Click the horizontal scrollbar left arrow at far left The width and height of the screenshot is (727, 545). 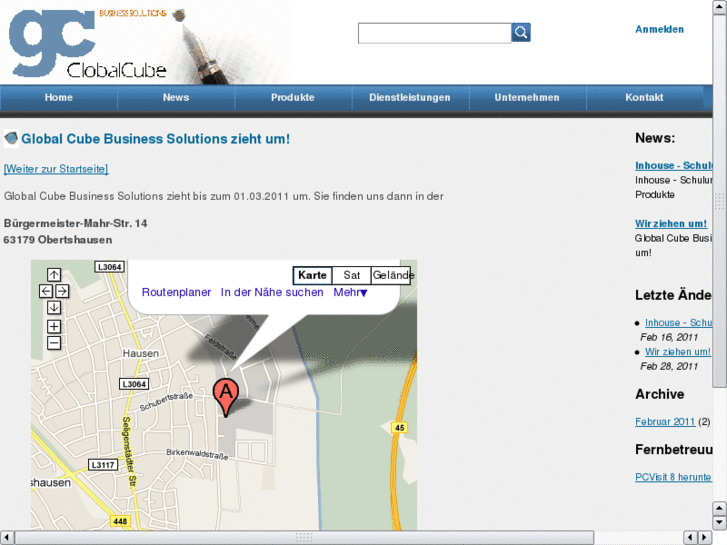pyautogui.click(x=6, y=538)
